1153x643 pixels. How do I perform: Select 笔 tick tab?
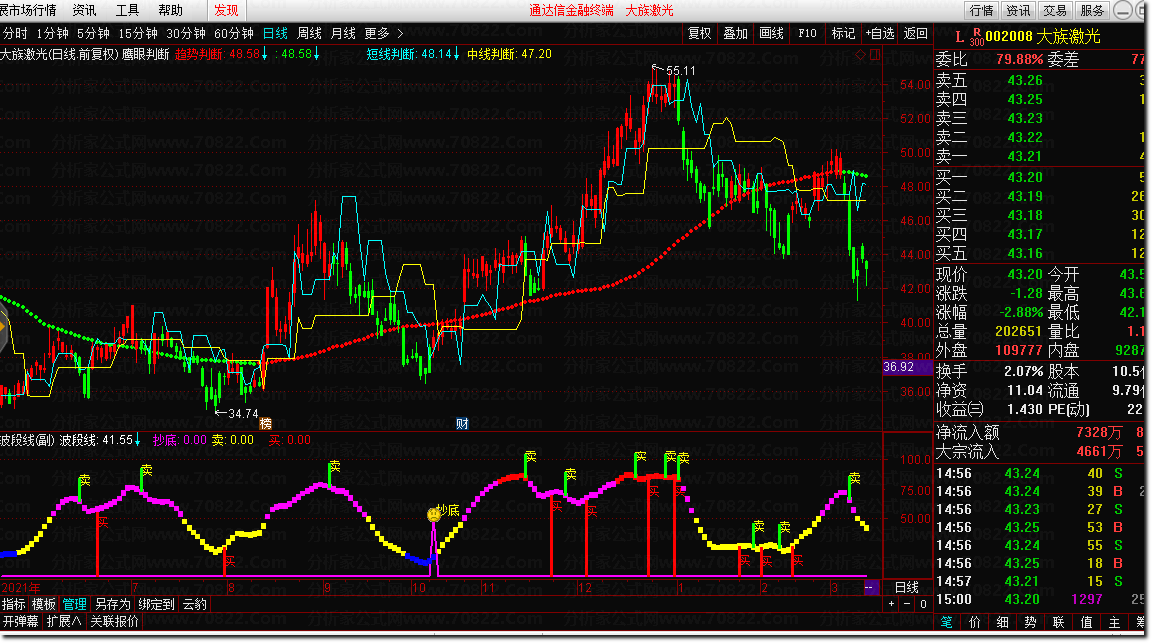(x=947, y=622)
